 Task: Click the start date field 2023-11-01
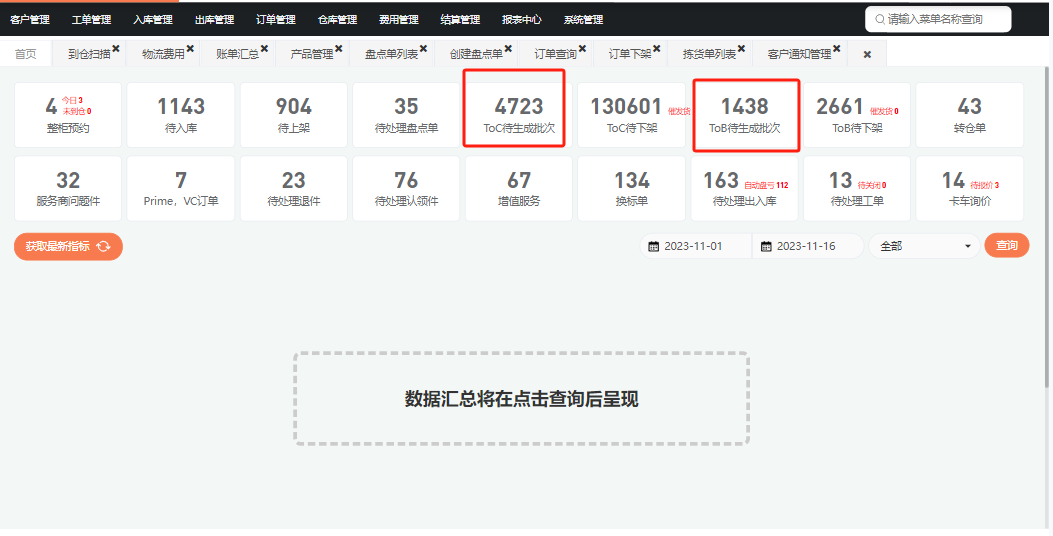tap(696, 247)
